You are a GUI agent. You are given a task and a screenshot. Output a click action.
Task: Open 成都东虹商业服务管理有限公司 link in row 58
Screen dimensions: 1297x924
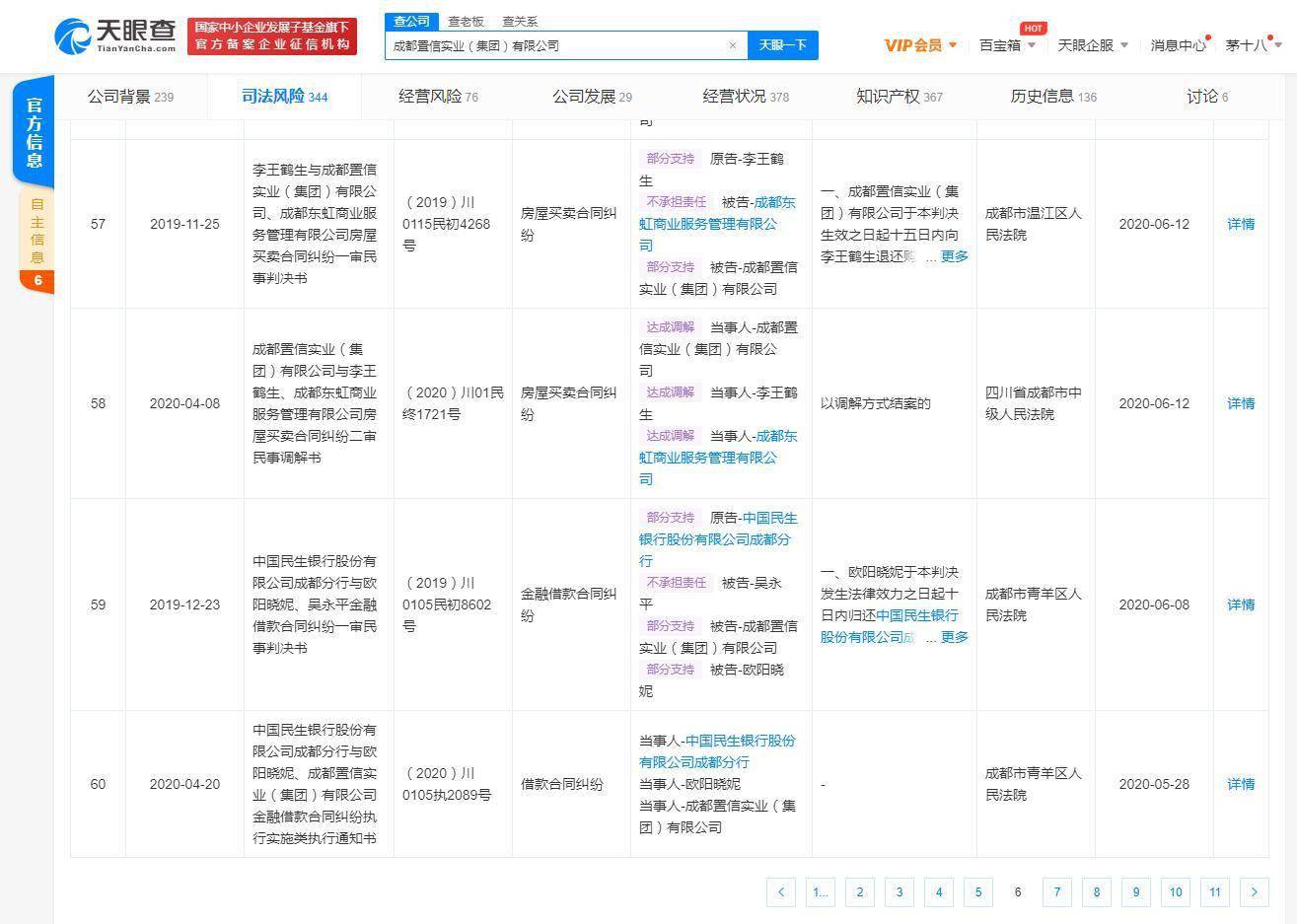coord(717,458)
